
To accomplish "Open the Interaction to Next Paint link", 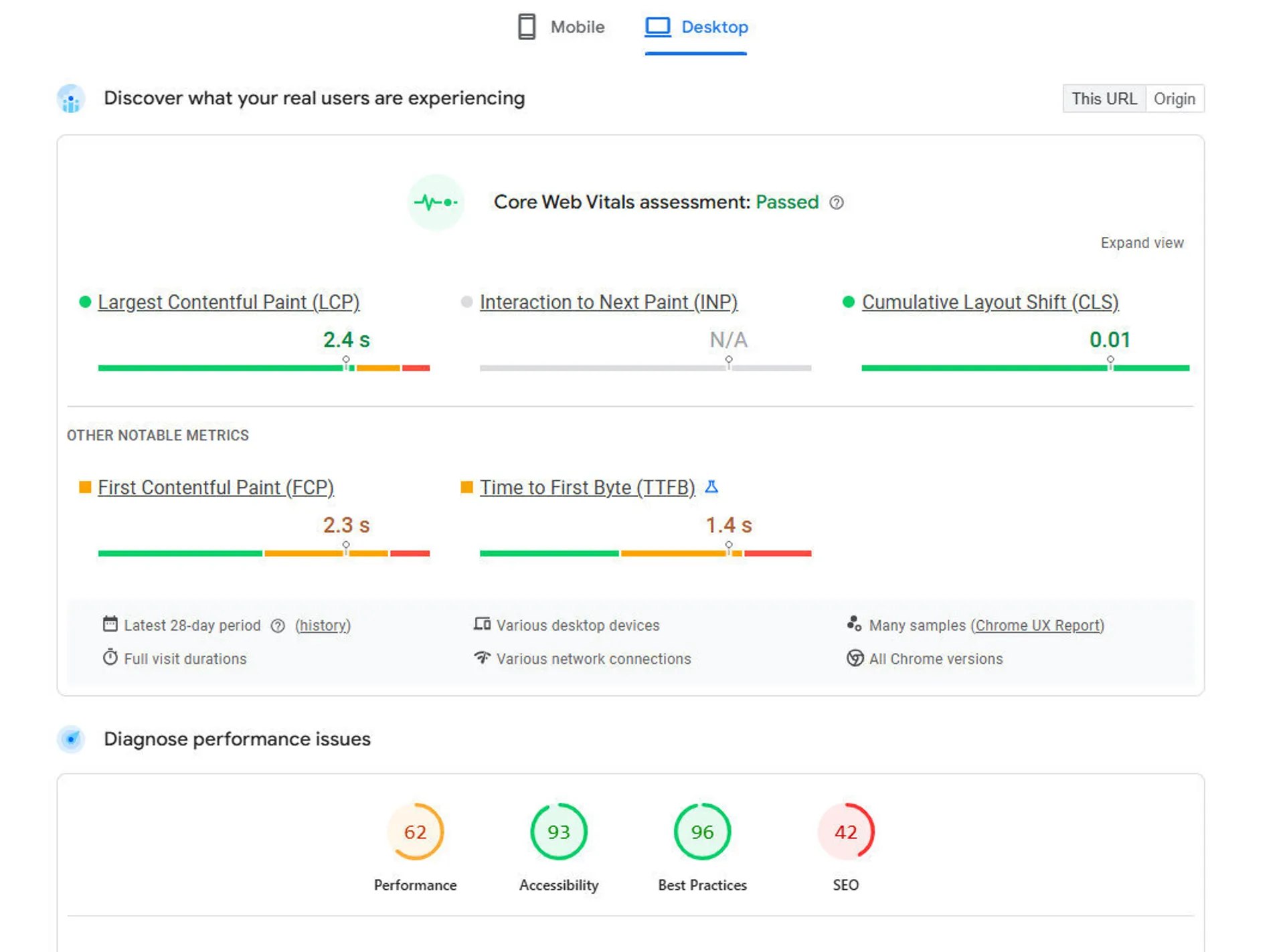I will (x=608, y=302).
